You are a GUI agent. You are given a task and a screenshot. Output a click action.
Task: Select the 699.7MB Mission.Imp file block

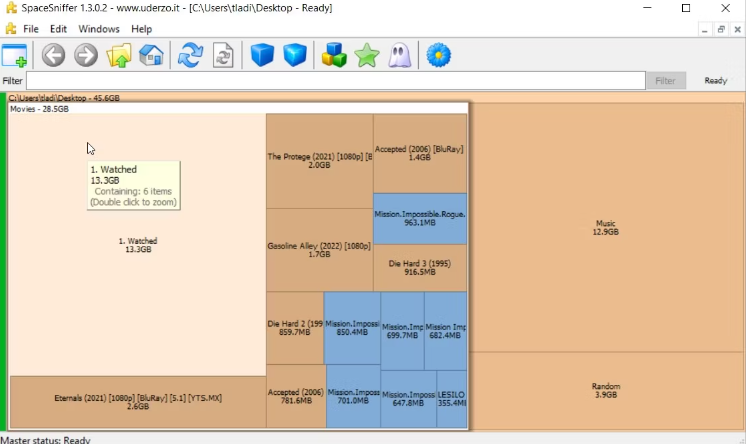402,331
